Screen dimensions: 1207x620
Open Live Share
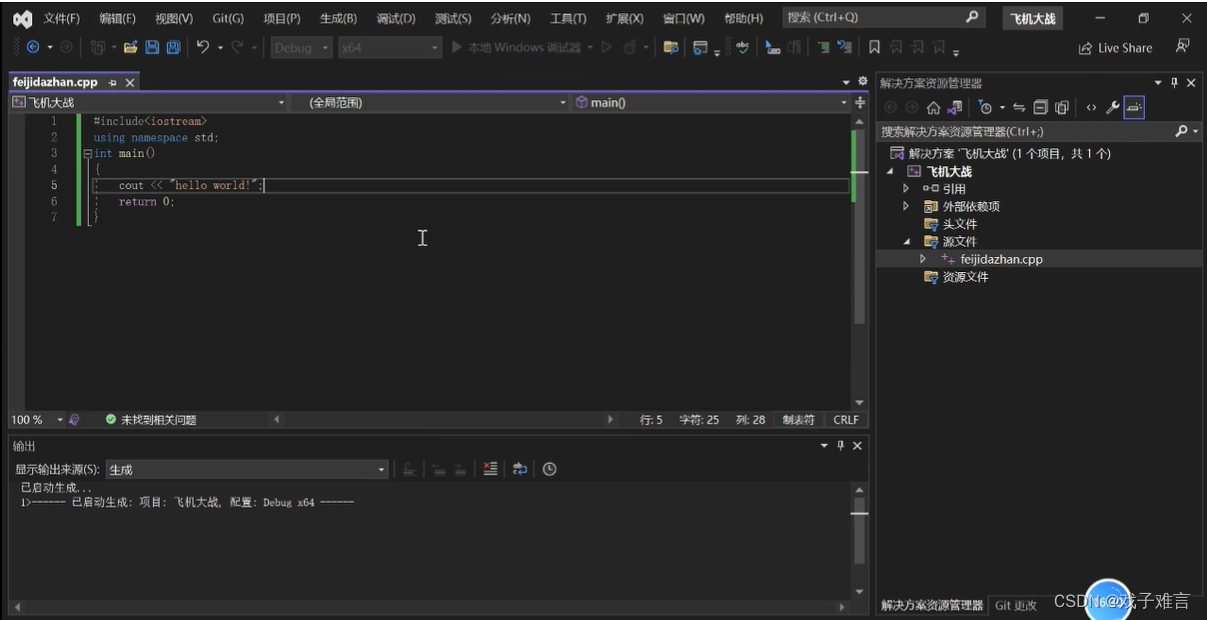[1115, 48]
